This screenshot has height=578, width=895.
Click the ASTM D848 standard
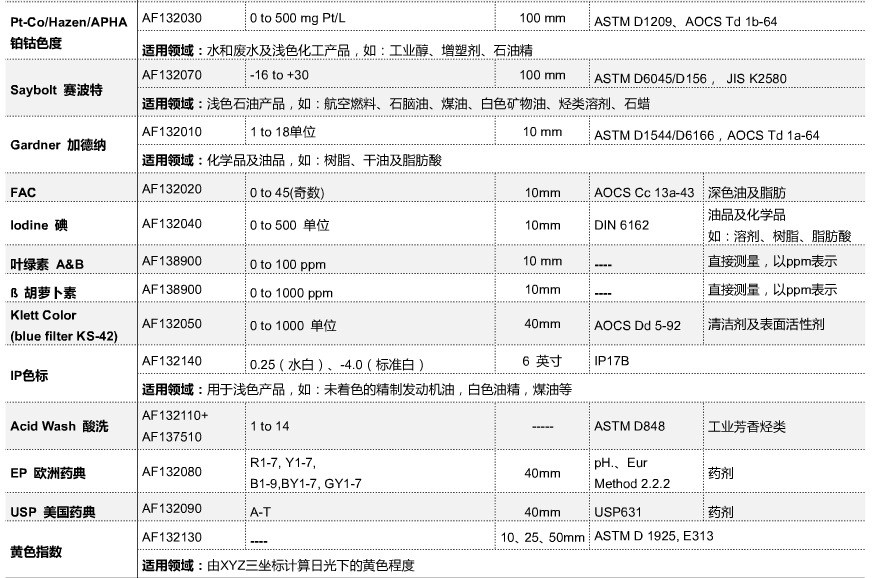tap(629, 426)
